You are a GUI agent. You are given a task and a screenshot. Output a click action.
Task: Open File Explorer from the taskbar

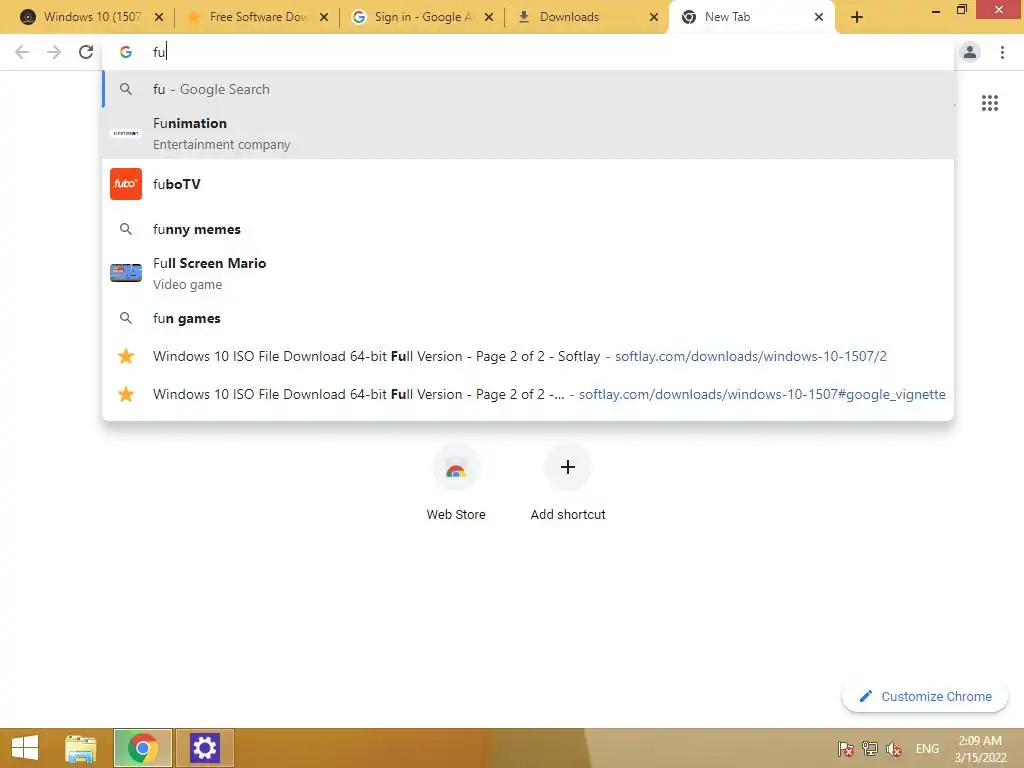81,748
